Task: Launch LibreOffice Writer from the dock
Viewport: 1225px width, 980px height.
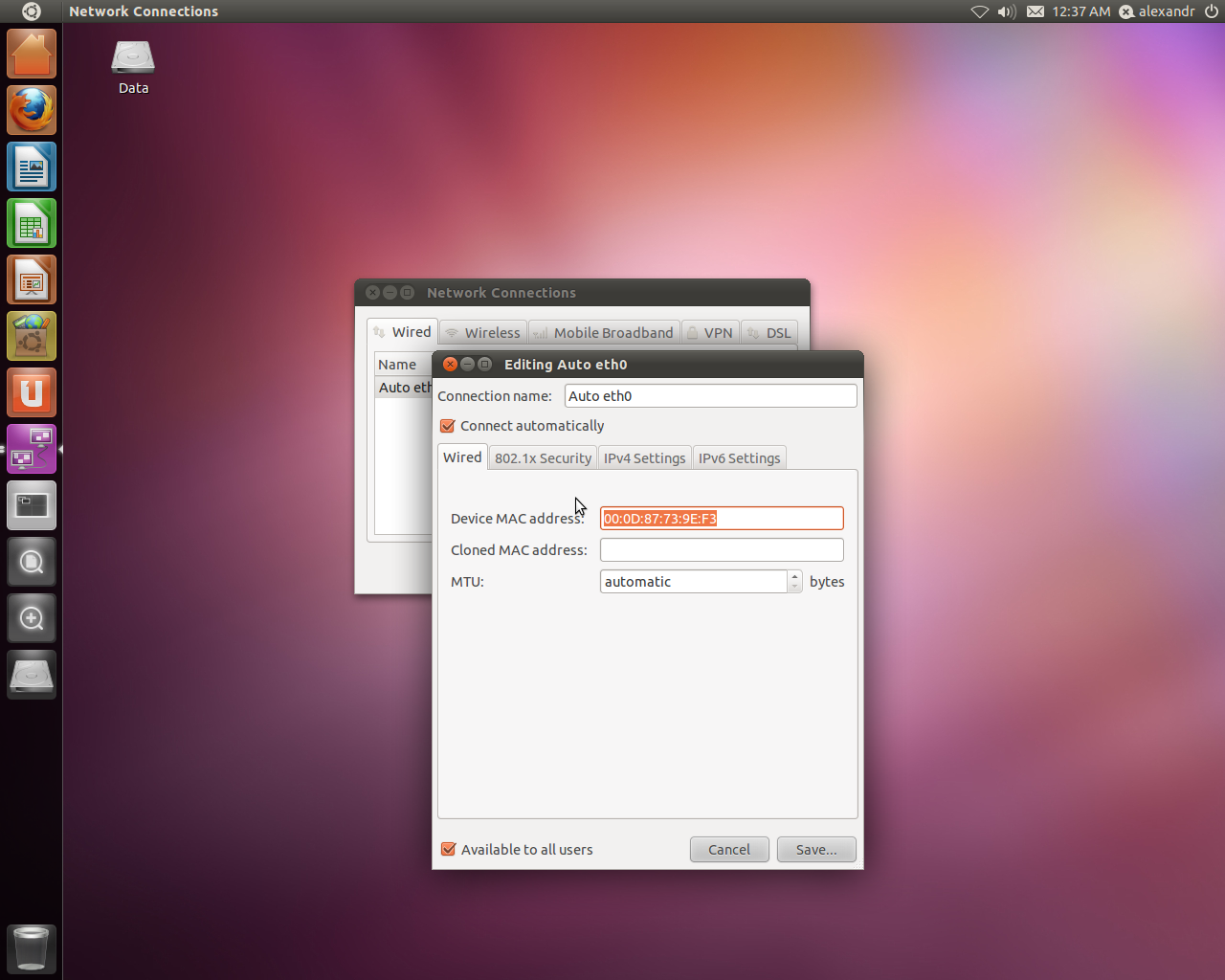Action: click(32, 167)
